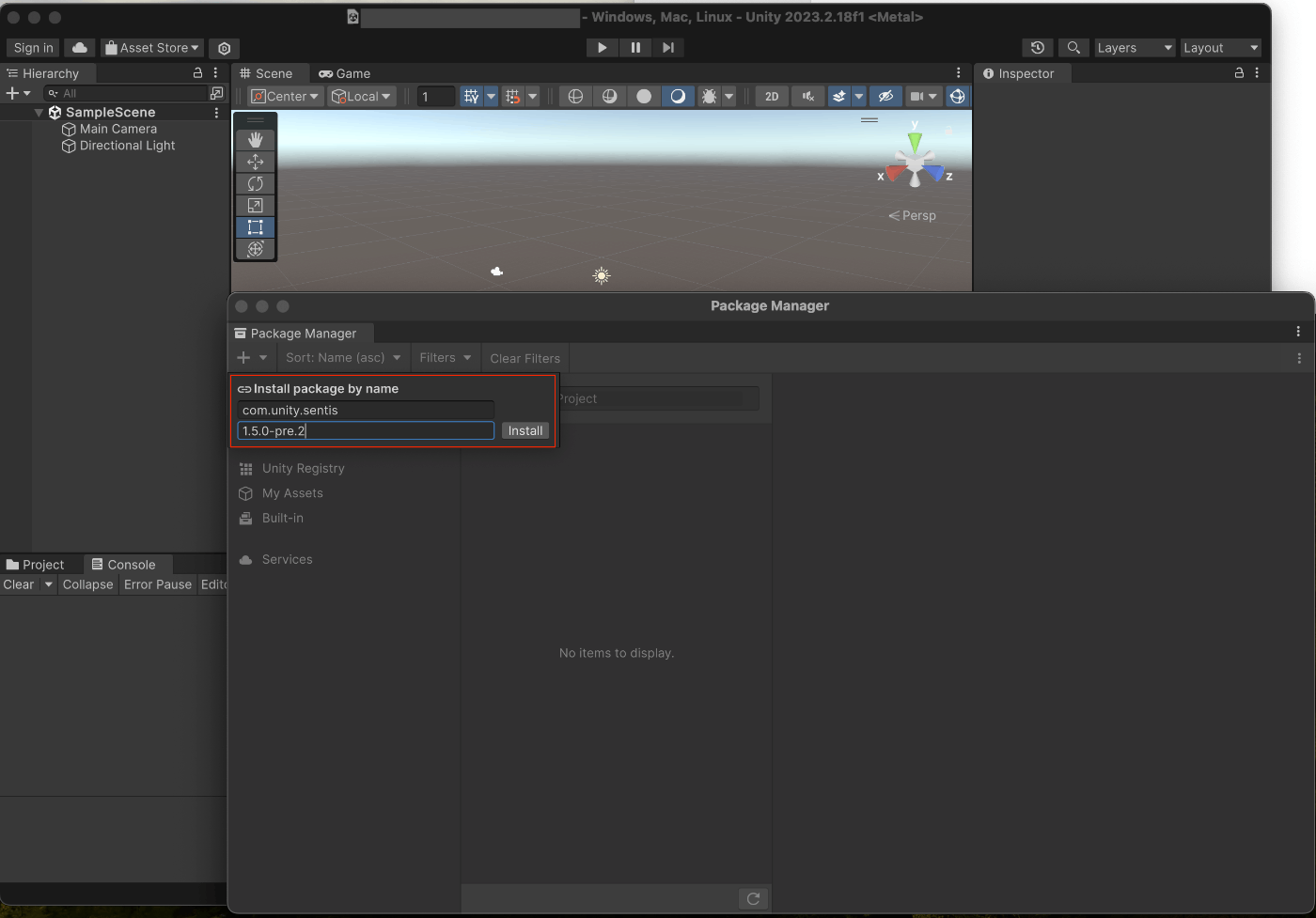Open the Layout dropdown
The image size is (1316, 918).
[x=1220, y=48]
